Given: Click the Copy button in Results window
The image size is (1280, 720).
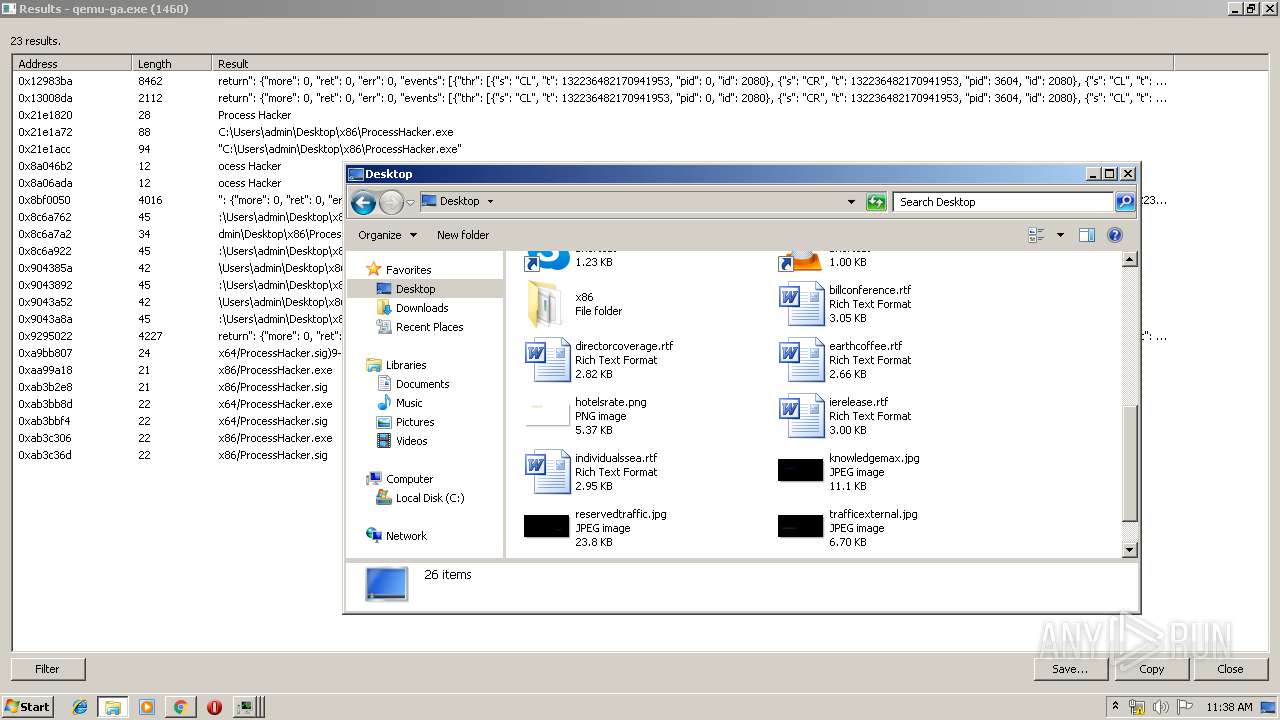Looking at the screenshot, I should point(1151,669).
